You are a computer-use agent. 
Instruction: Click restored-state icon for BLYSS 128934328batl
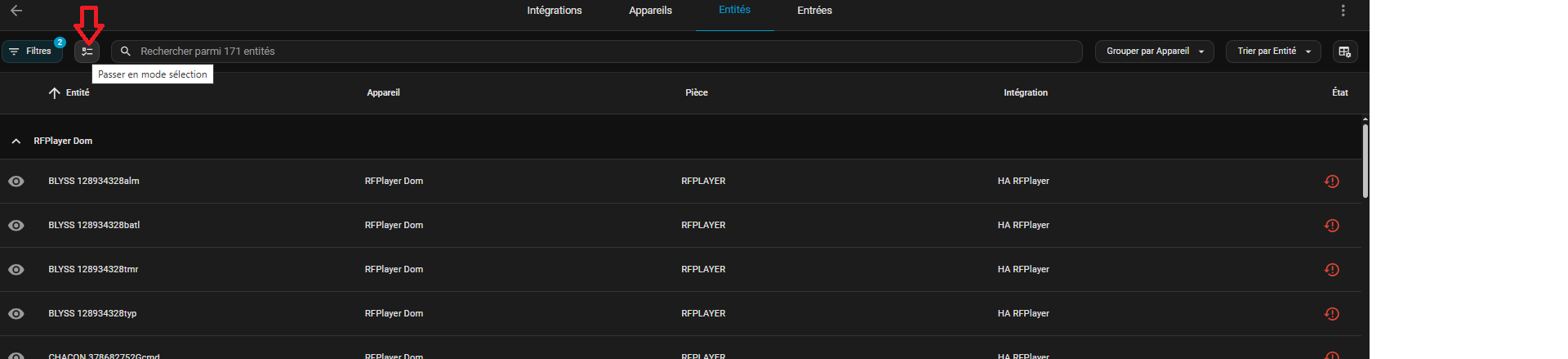(1331, 226)
